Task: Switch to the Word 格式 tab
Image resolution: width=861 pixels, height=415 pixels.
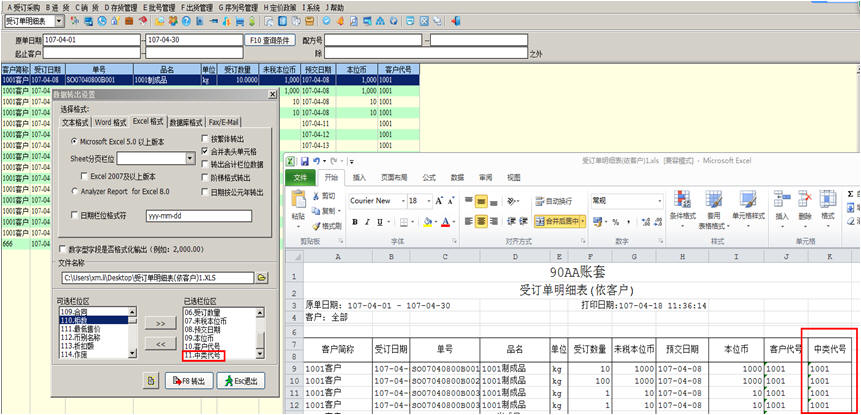Action: [x=110, y=122]
